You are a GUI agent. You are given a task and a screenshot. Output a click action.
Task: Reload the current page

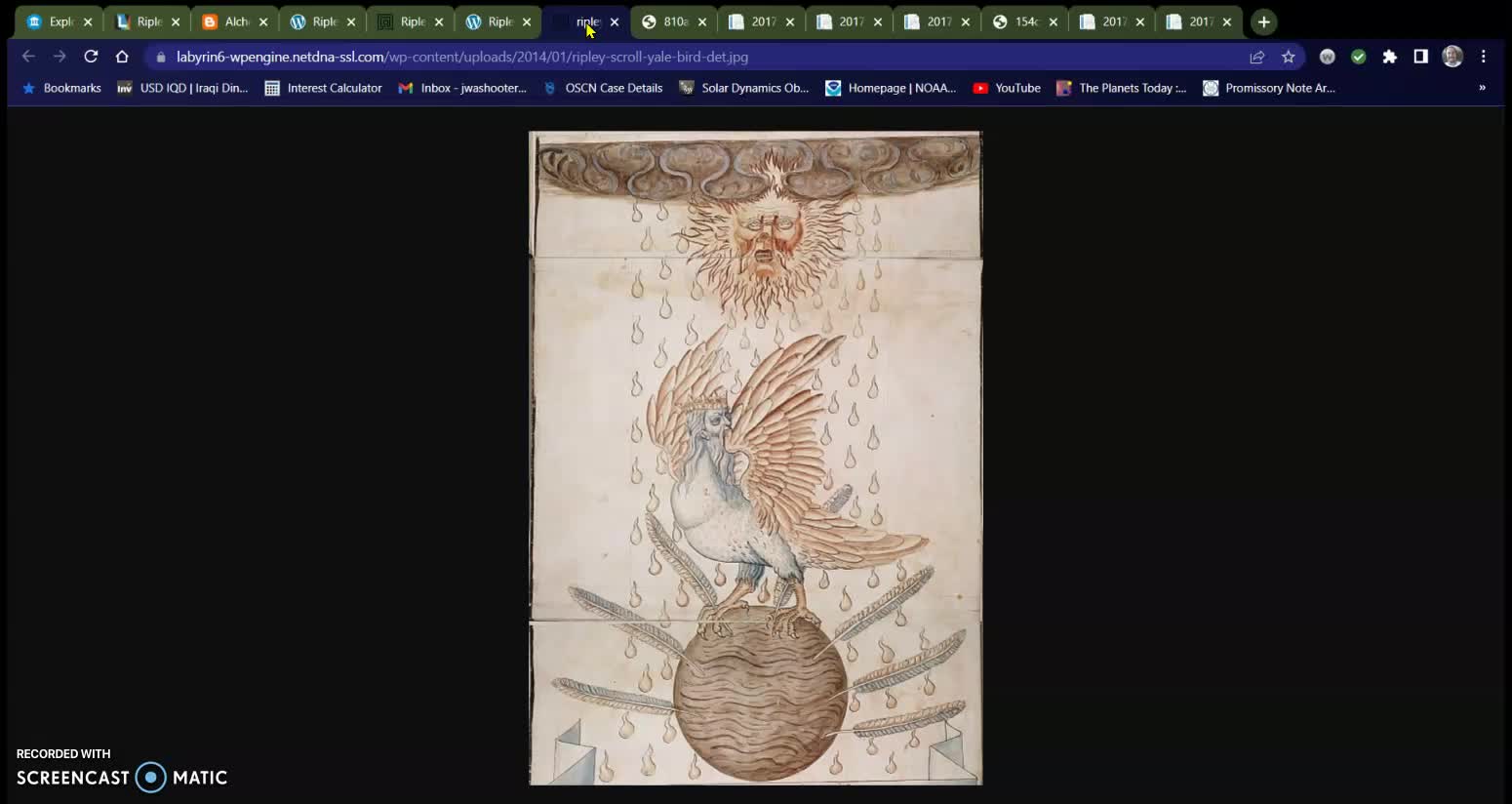click(x=91, y=57)
